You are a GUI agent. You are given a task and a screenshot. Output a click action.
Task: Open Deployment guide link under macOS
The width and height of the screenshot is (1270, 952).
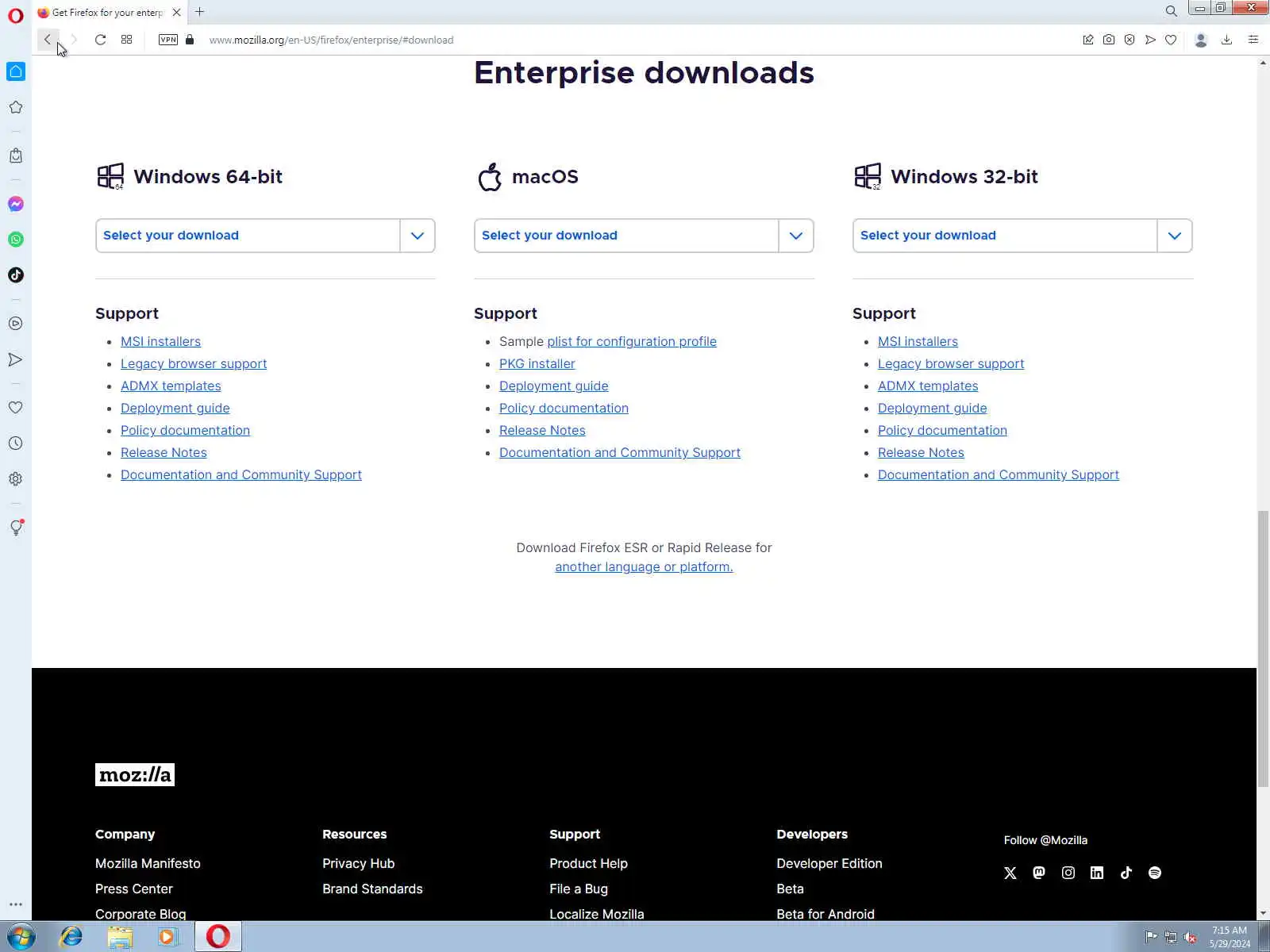[554, 386]
